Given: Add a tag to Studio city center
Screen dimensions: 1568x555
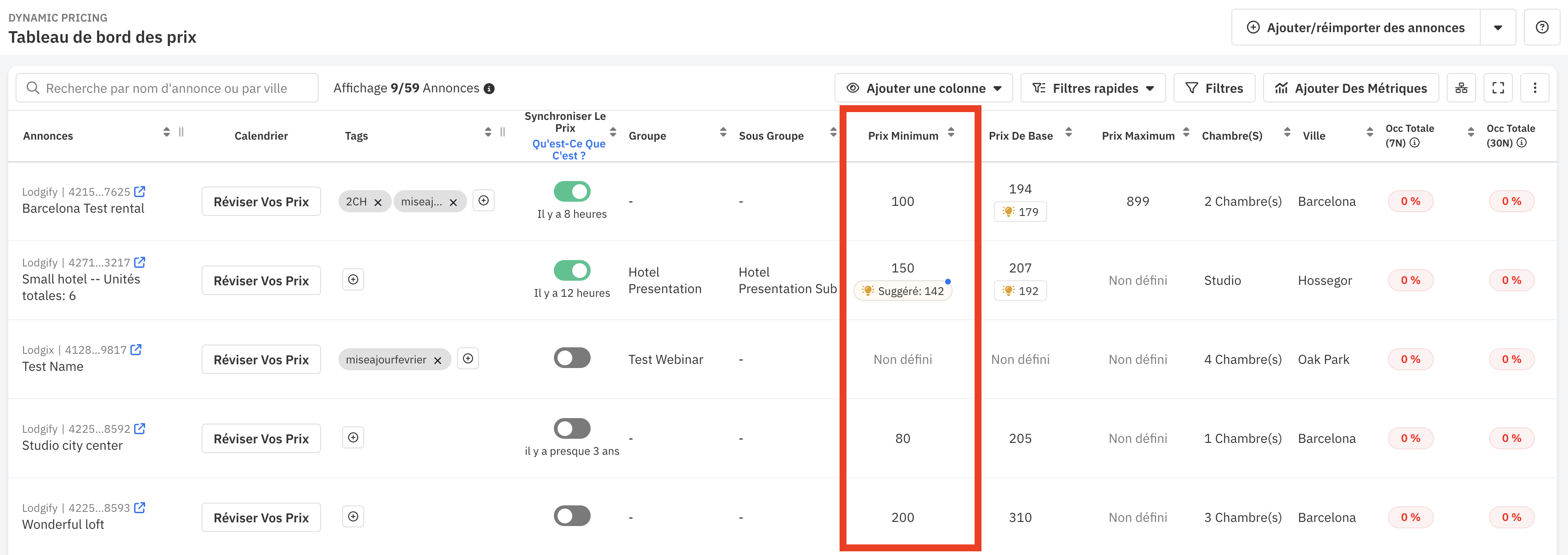Looking at the screenshot, I should pyautogui.click(x=353, y=437).
